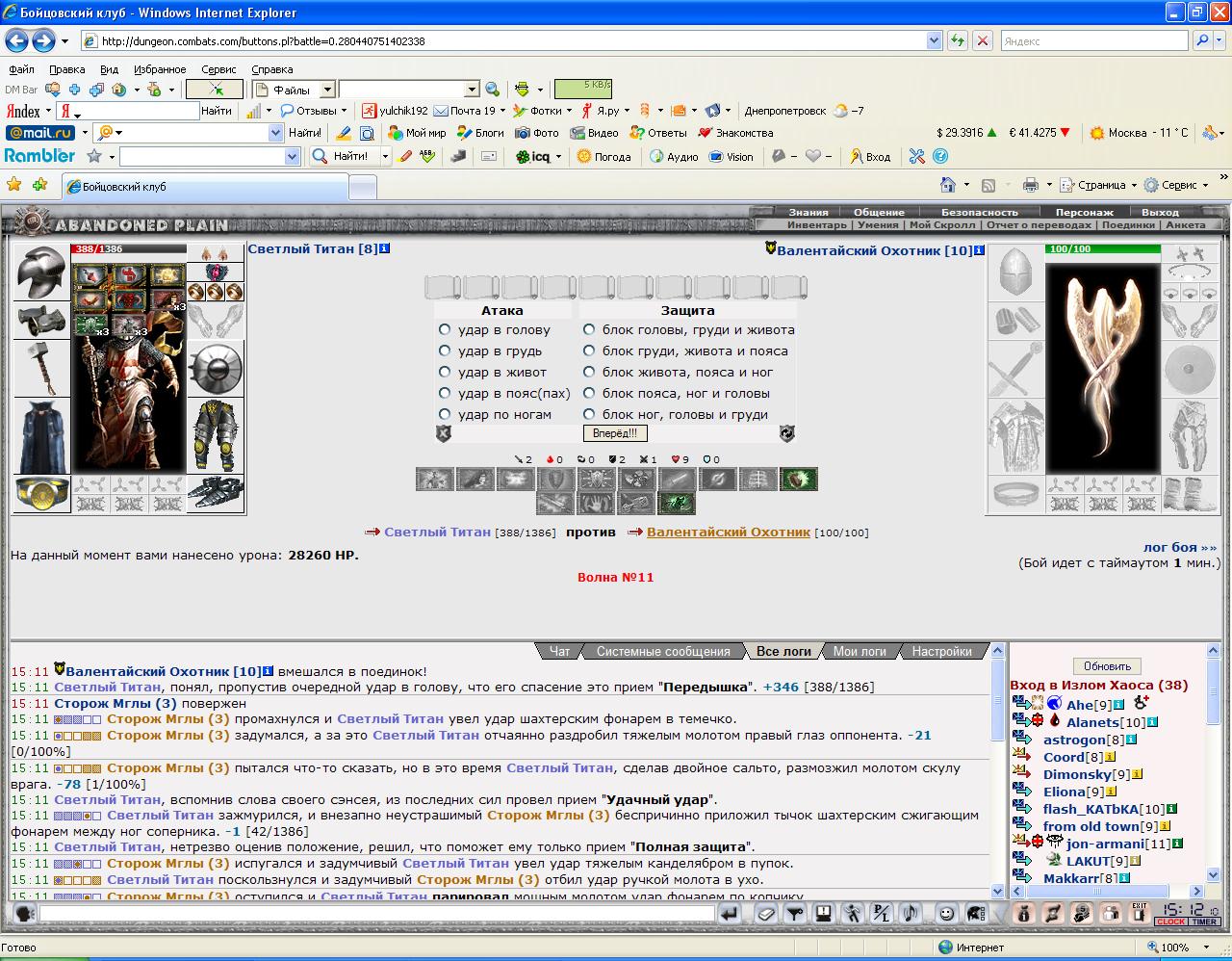1232x961 pixels.
Task: Select attack option удар в голову
Action: pyautogui.click(x=445, y=329)
